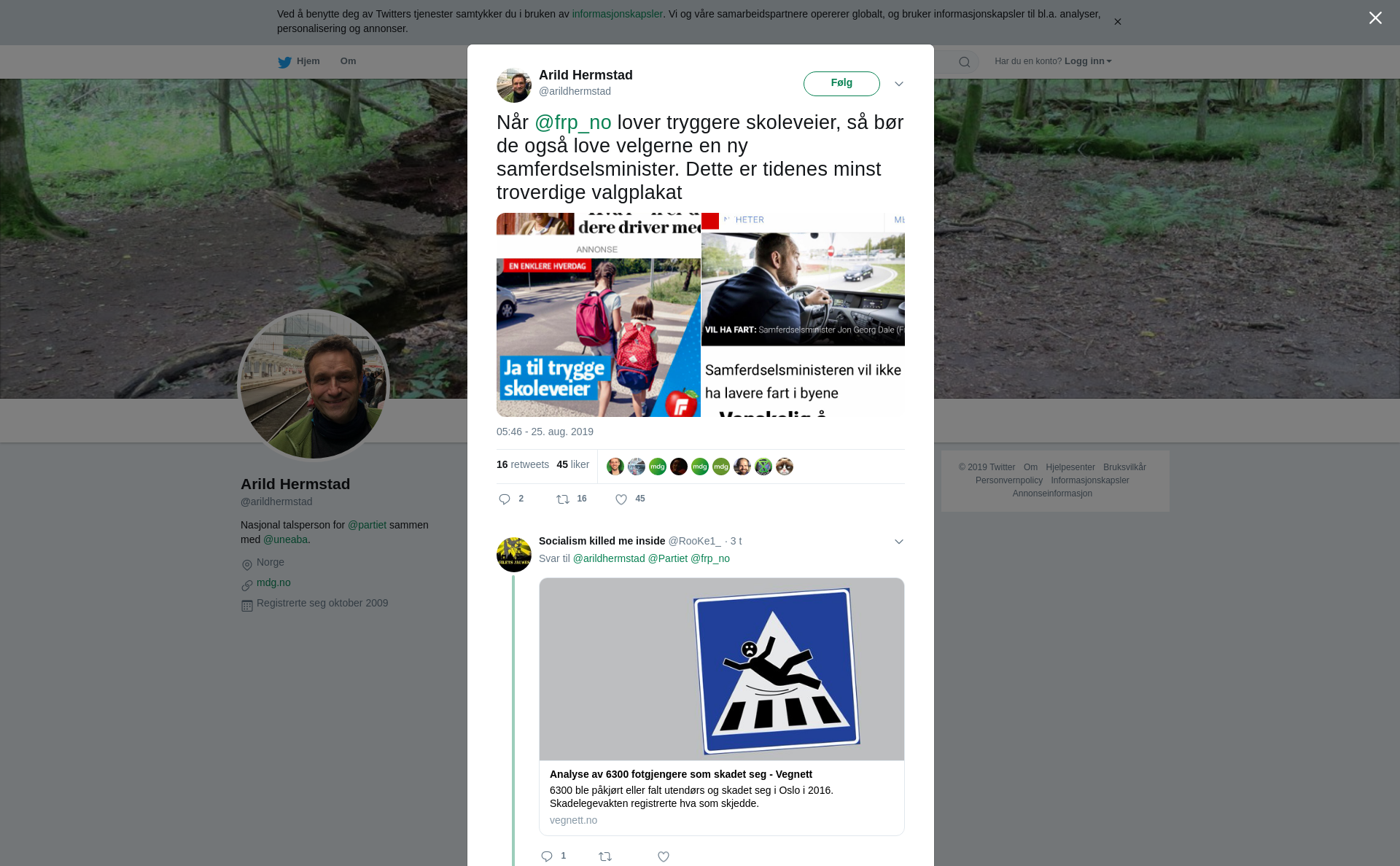Show the 16 retweets list
Image resolution: width=1400 pixels, height=866 pixels.
(523, 464)
